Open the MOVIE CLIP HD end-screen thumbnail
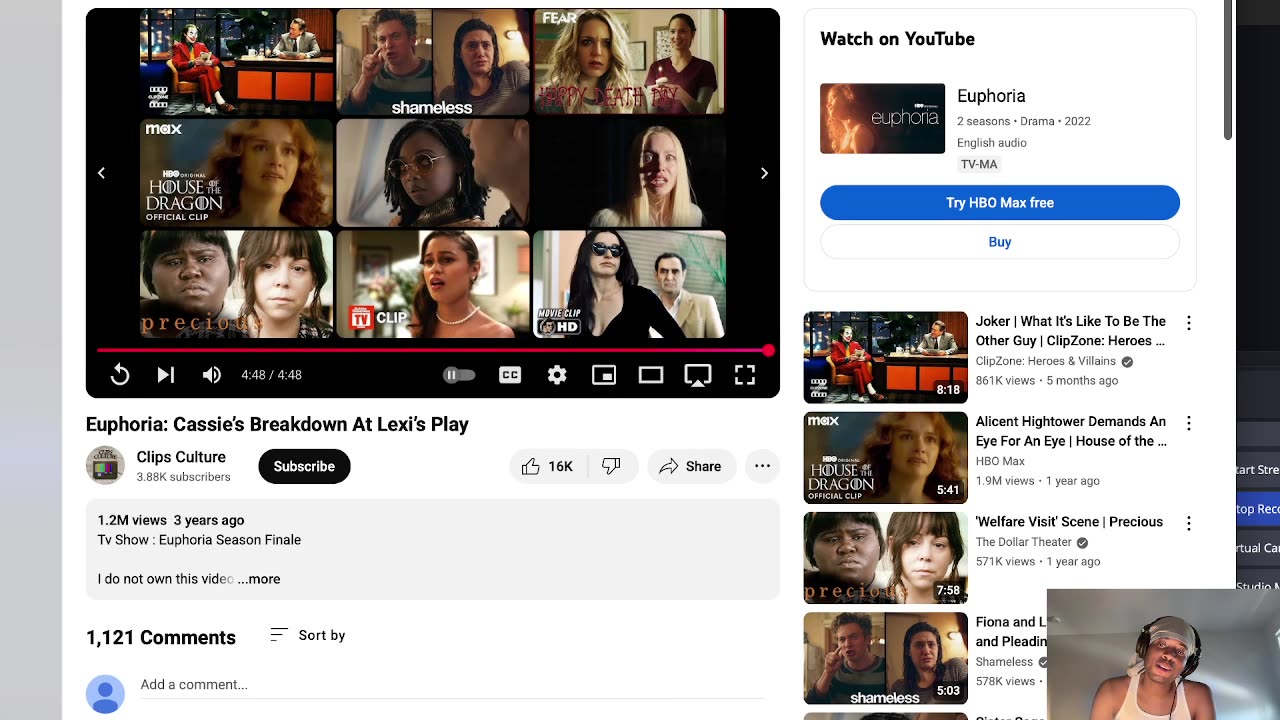The width and height of the screenshot is (1280, 720). click(x=629, y=284)
